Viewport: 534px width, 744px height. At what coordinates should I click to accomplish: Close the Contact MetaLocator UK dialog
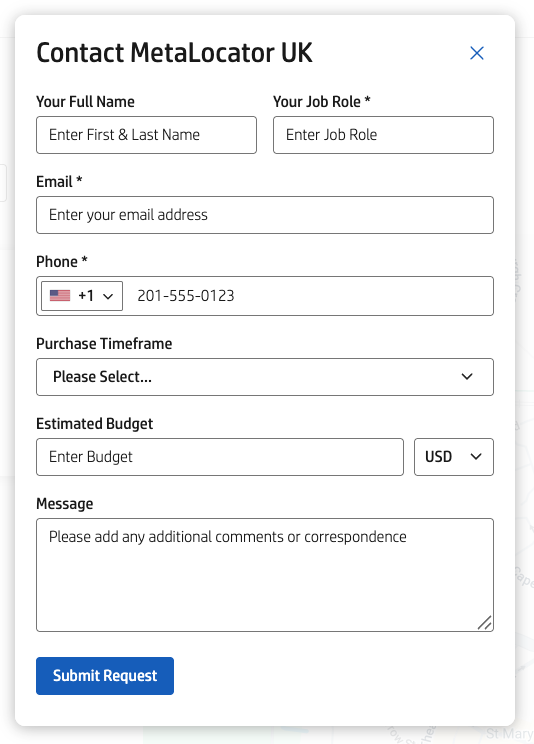477,53
